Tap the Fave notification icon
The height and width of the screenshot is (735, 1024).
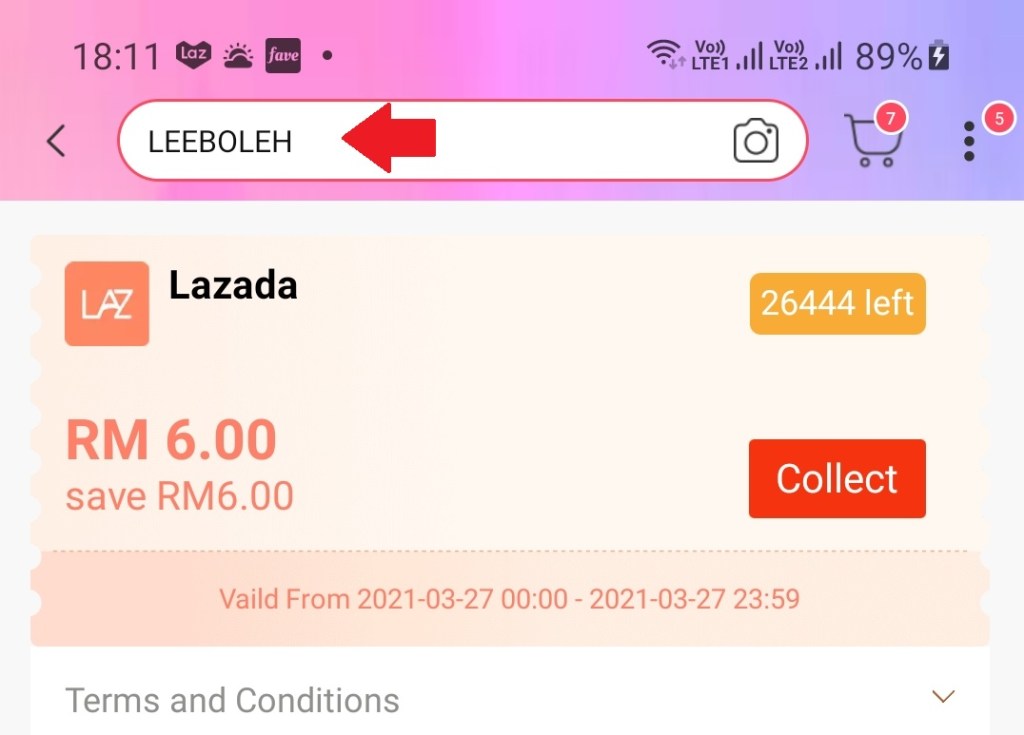point(283,55)
